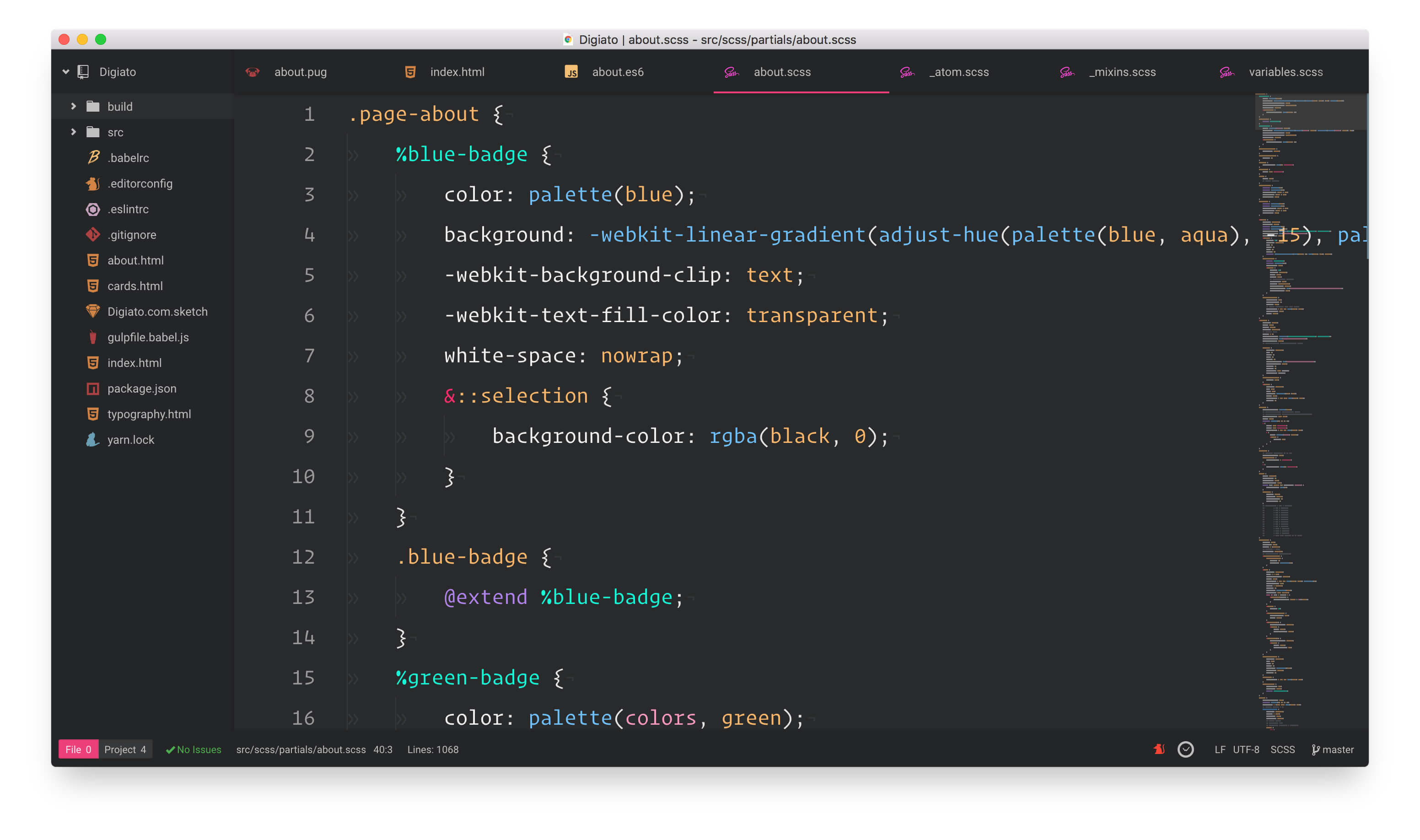Click the .gitignore git icon

93,234
